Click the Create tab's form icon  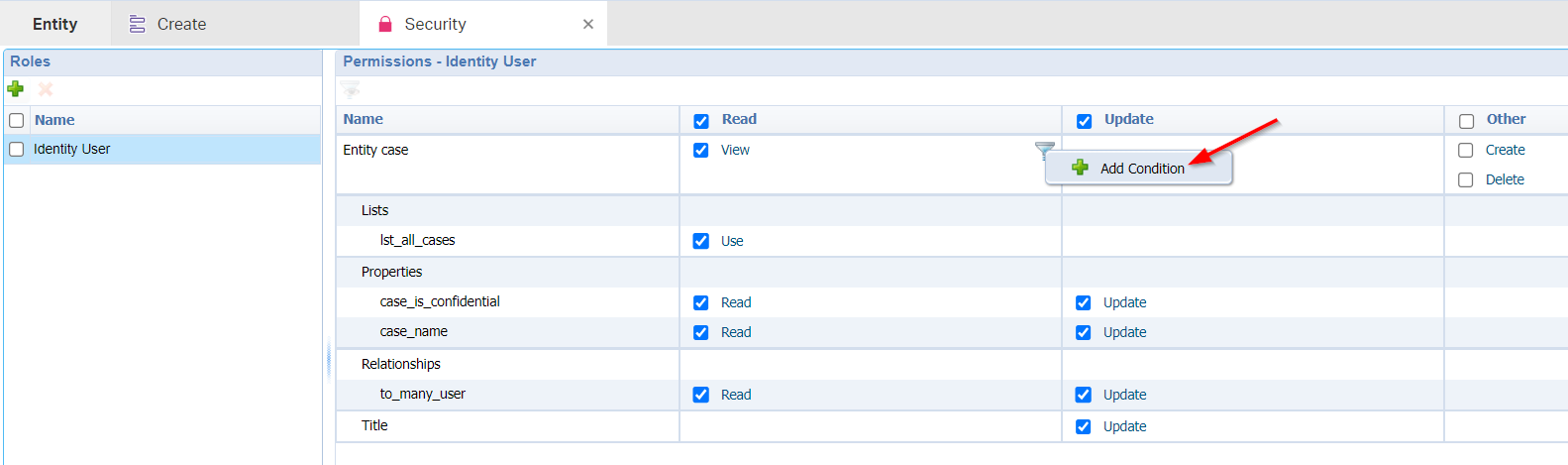click(138, 24)
